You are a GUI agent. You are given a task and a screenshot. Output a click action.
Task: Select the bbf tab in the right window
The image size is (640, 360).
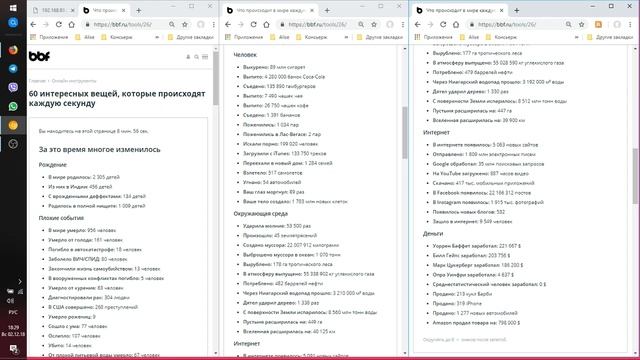[460, 10]
